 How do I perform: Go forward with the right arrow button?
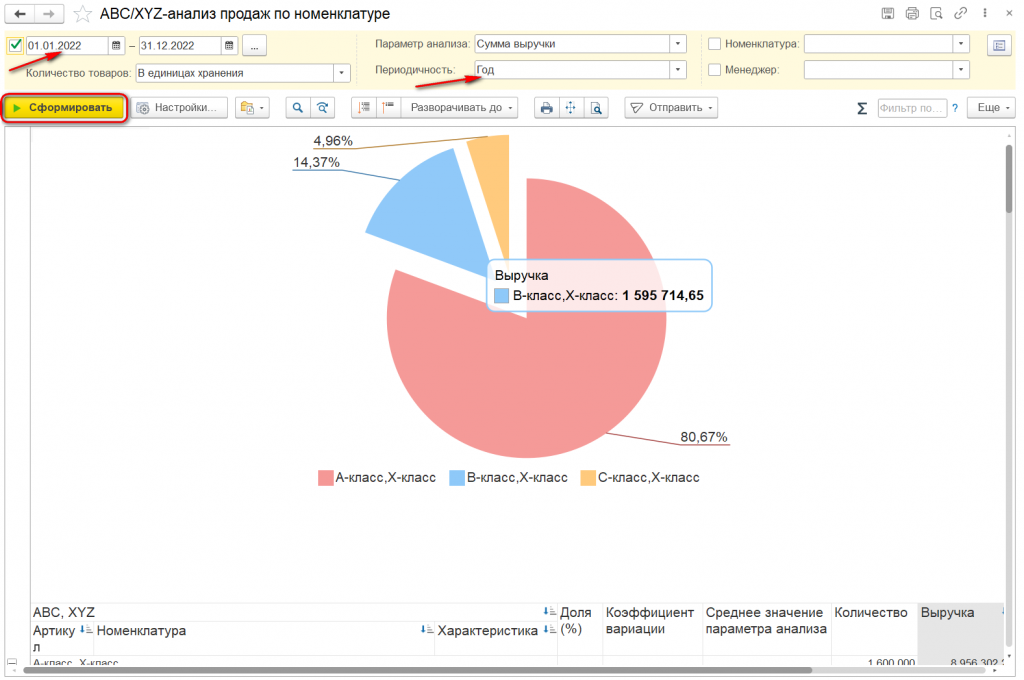49,14
